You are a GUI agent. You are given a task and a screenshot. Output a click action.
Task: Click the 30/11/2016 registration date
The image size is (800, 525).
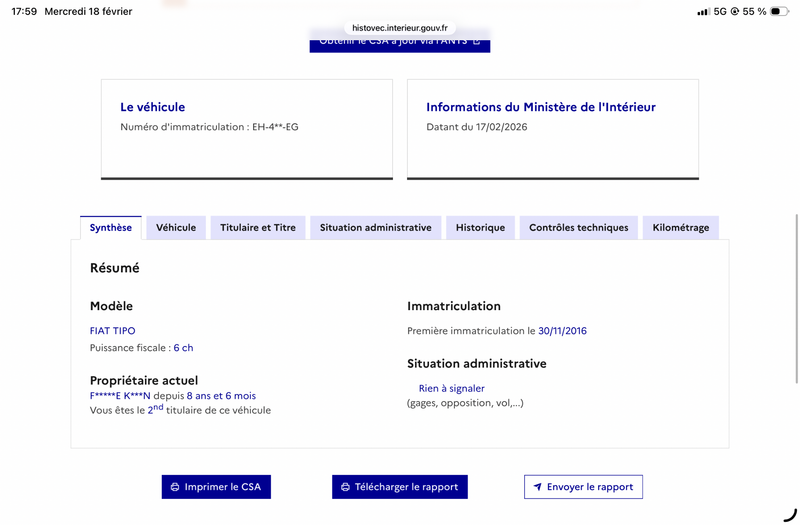562,331
